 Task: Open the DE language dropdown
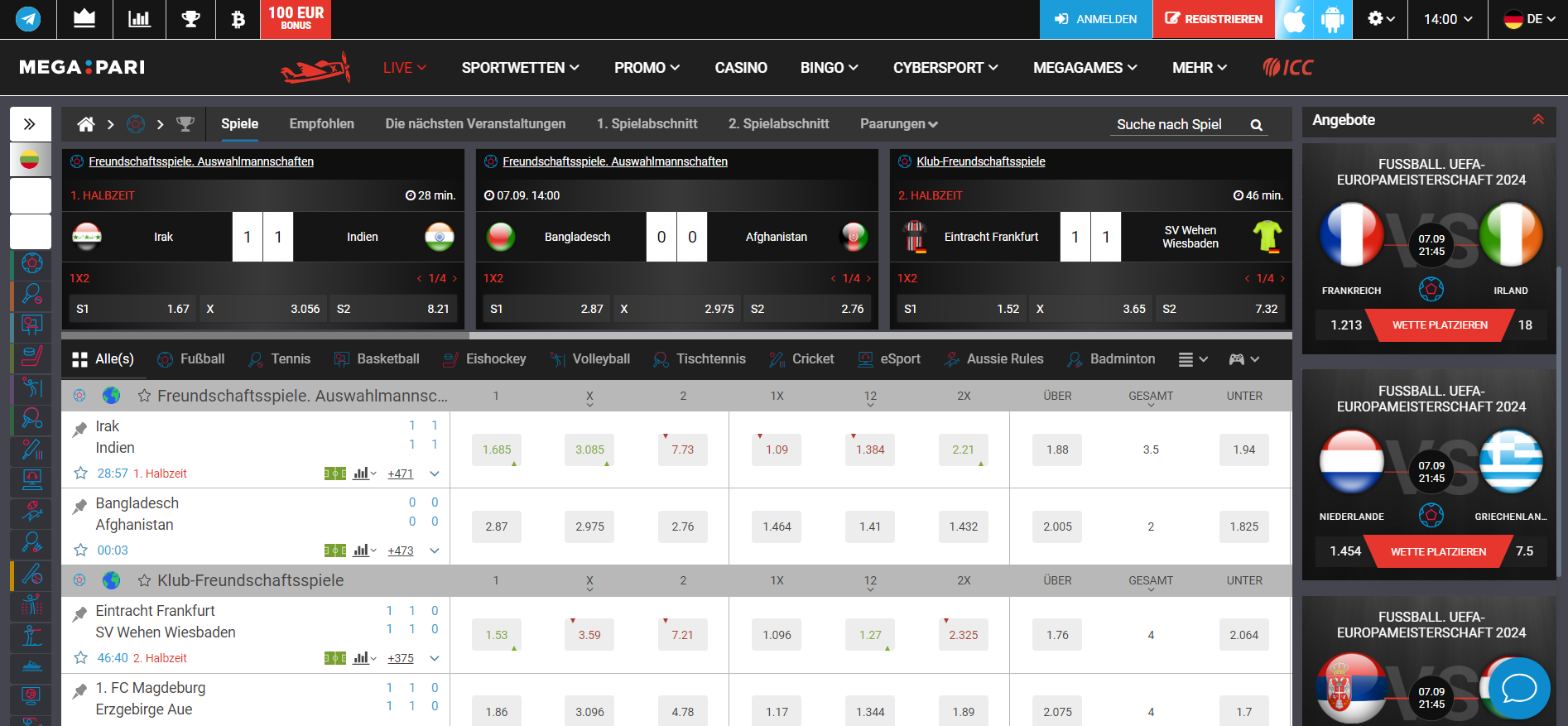[x=1530, y=19]
